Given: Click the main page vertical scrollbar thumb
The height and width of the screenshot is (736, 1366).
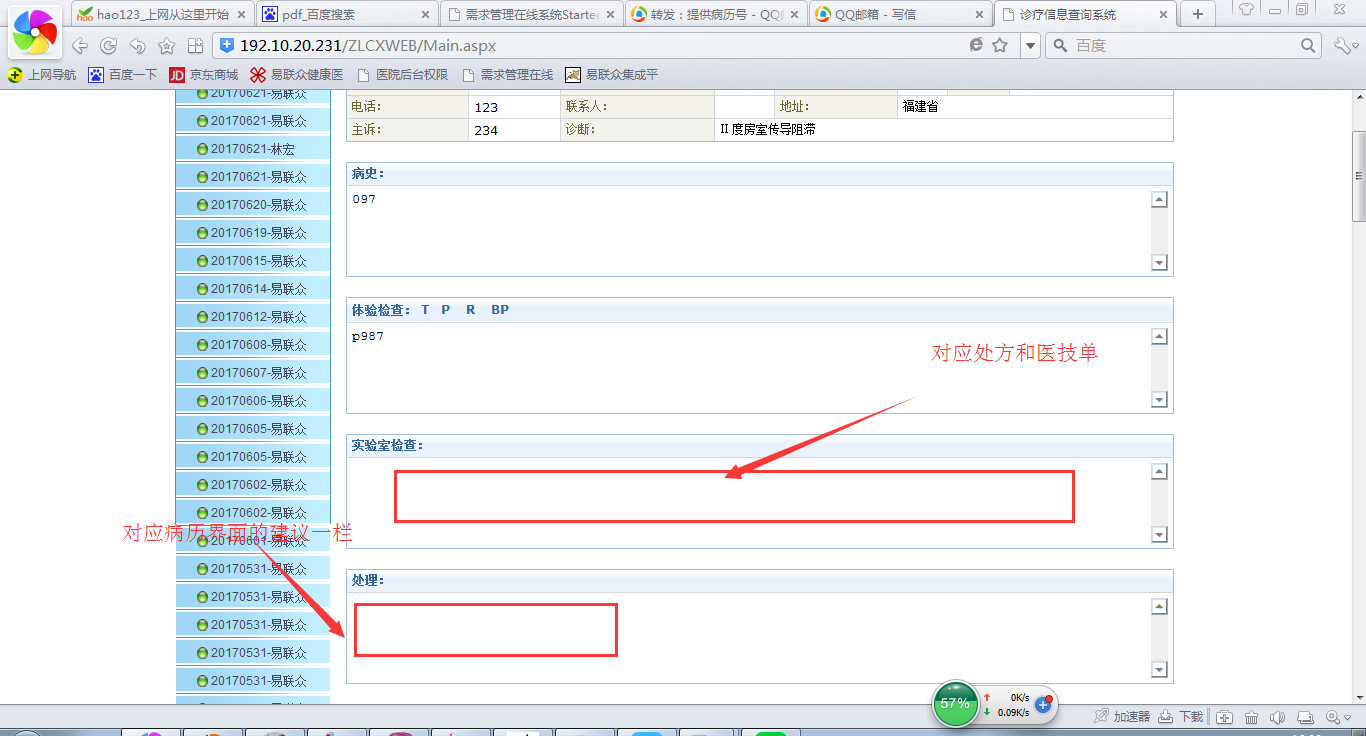Looking at the screenshot, I should 1359,176.
